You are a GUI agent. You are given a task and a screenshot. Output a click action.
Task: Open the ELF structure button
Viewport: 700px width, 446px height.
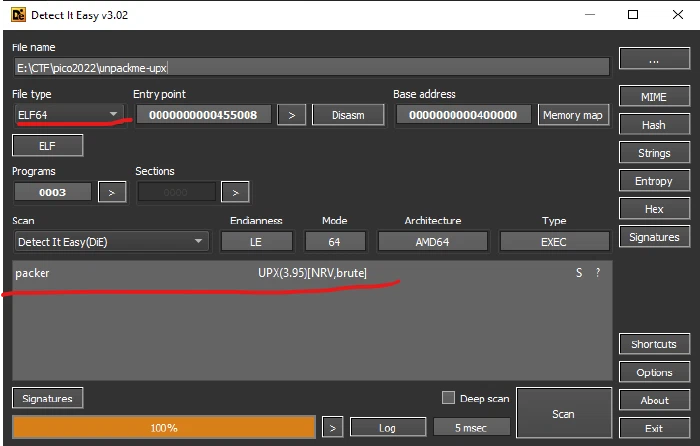(x=47, y=146)
